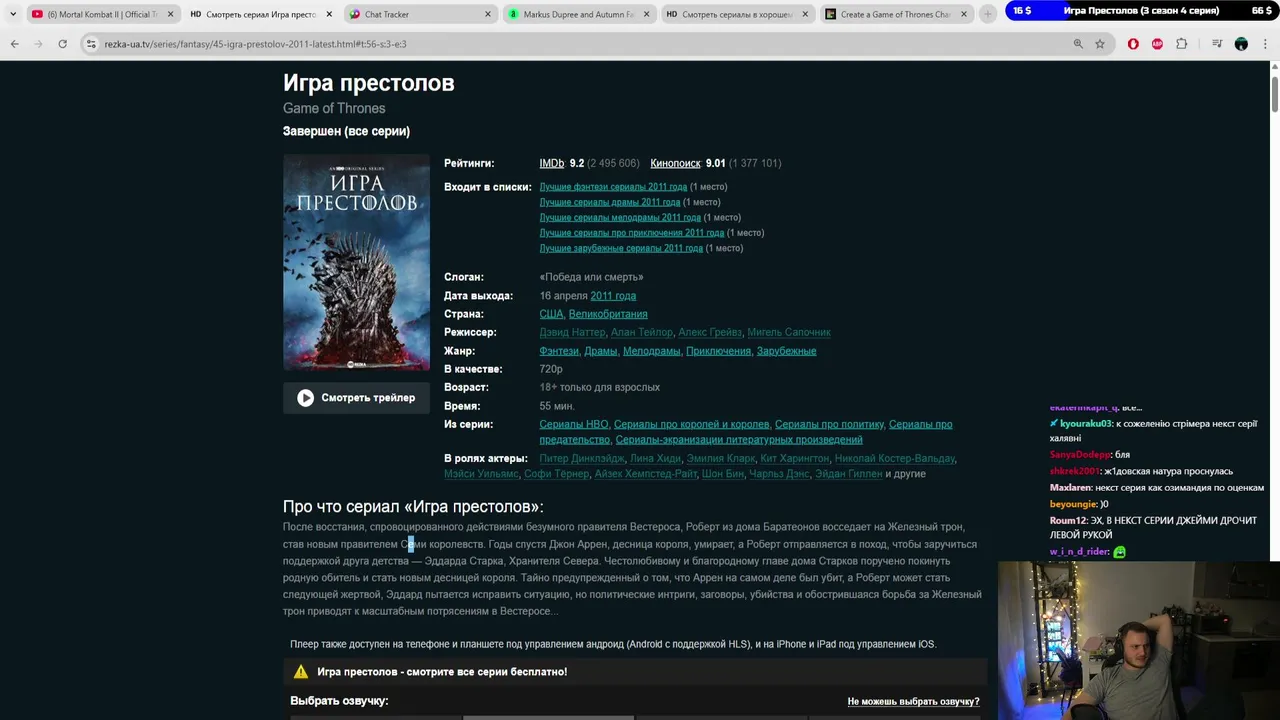Click the Приключения genre link
This screenshot has width=1280, height=720.
(x=719, y=351)
